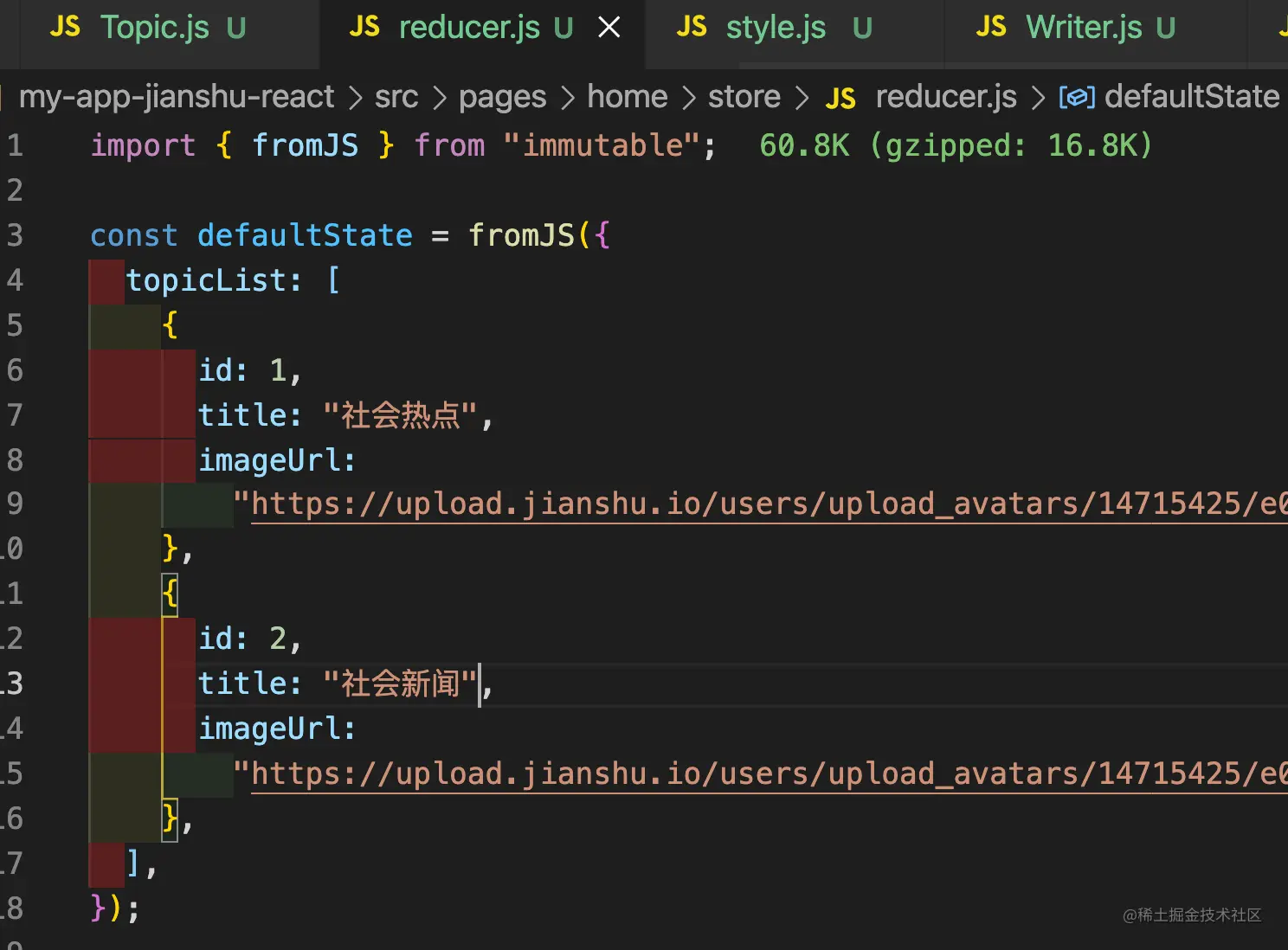Open the first upload.jianshu.io image URL
The height and width of the screenshot is (950, 1288).
769,504
